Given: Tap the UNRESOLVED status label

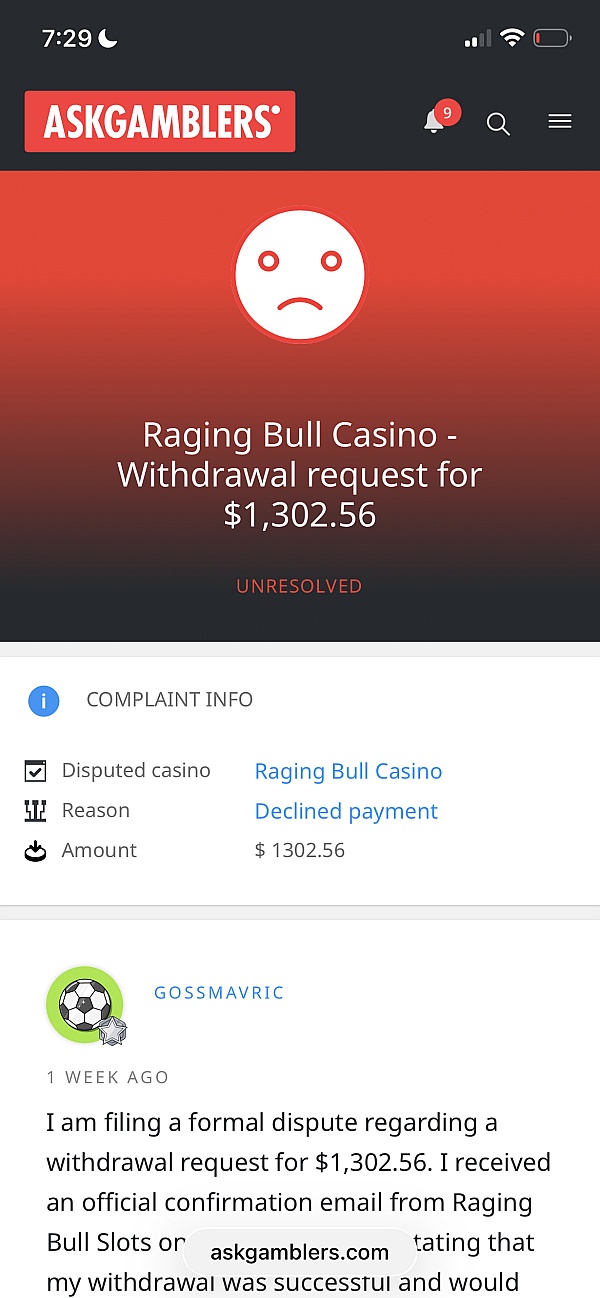Looking at the screenshot, I should tap(299, 586).
